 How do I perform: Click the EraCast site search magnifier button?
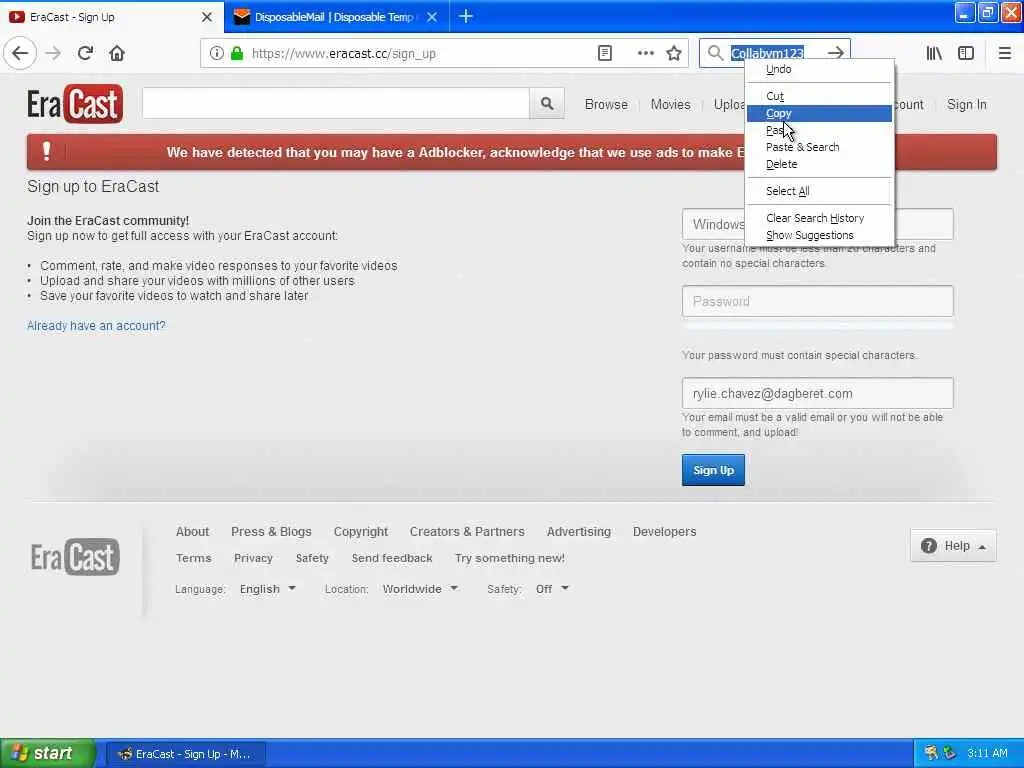[547, 103]
